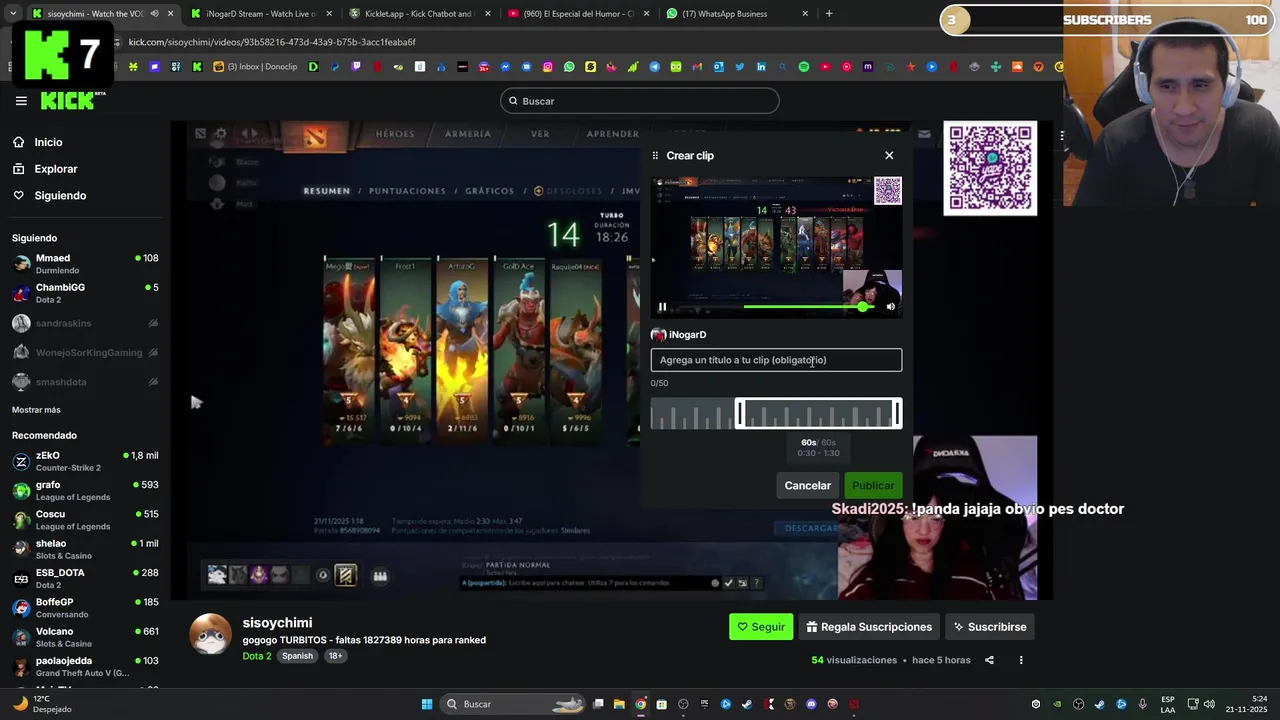
Task: Open the three-dot video options menu
Action: 1021,660
